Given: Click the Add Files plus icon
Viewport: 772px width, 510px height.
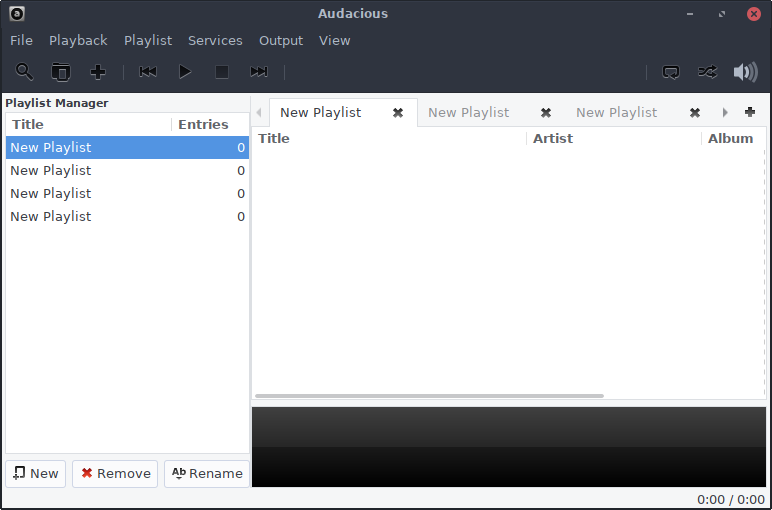Looking at the screenshot, I should (98, 72).
